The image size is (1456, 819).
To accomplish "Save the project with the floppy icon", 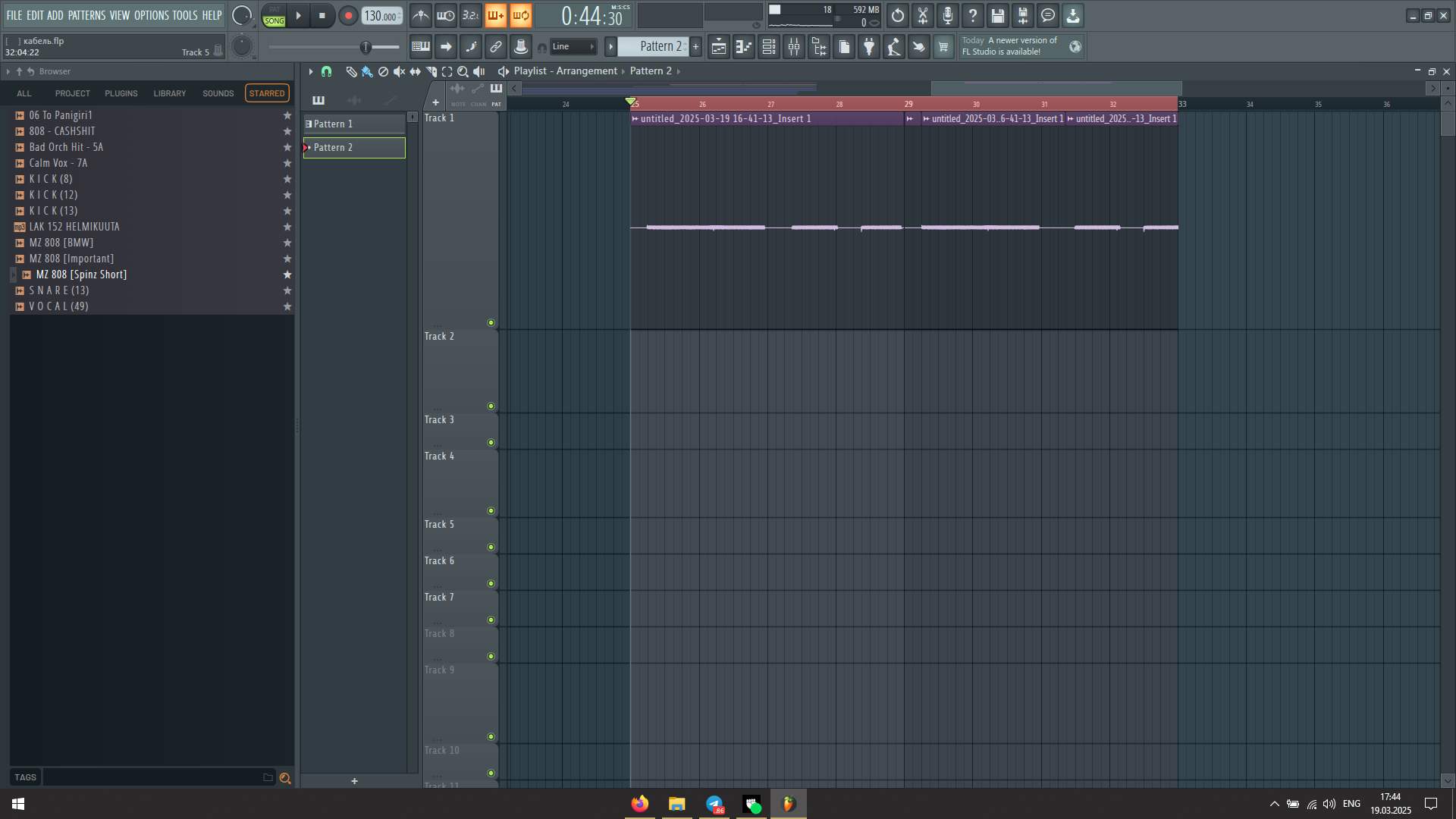I will (998, 15).
